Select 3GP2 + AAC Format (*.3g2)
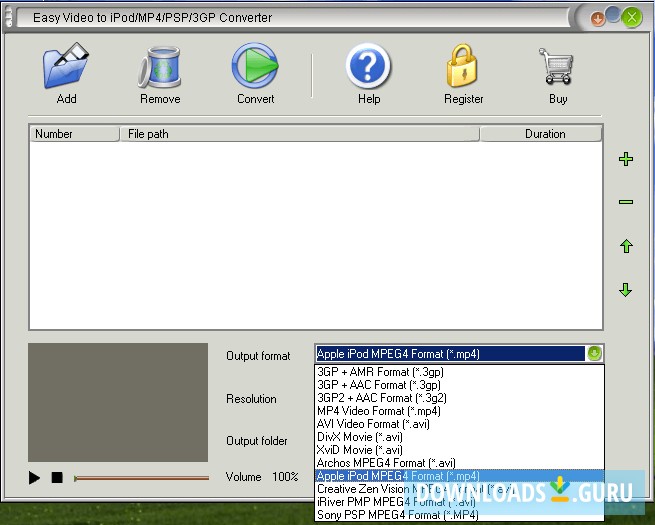The image size is (655, 525). [x=459, y=398]
